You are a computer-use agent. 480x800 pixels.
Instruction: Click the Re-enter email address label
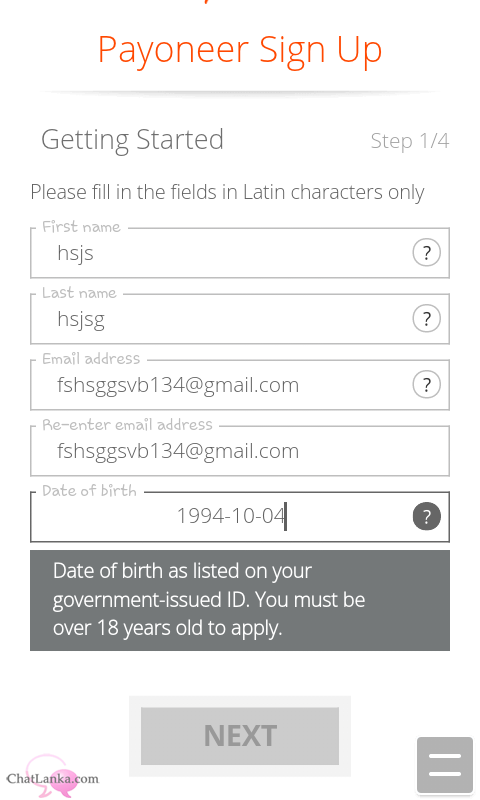(x=127, y=425)
